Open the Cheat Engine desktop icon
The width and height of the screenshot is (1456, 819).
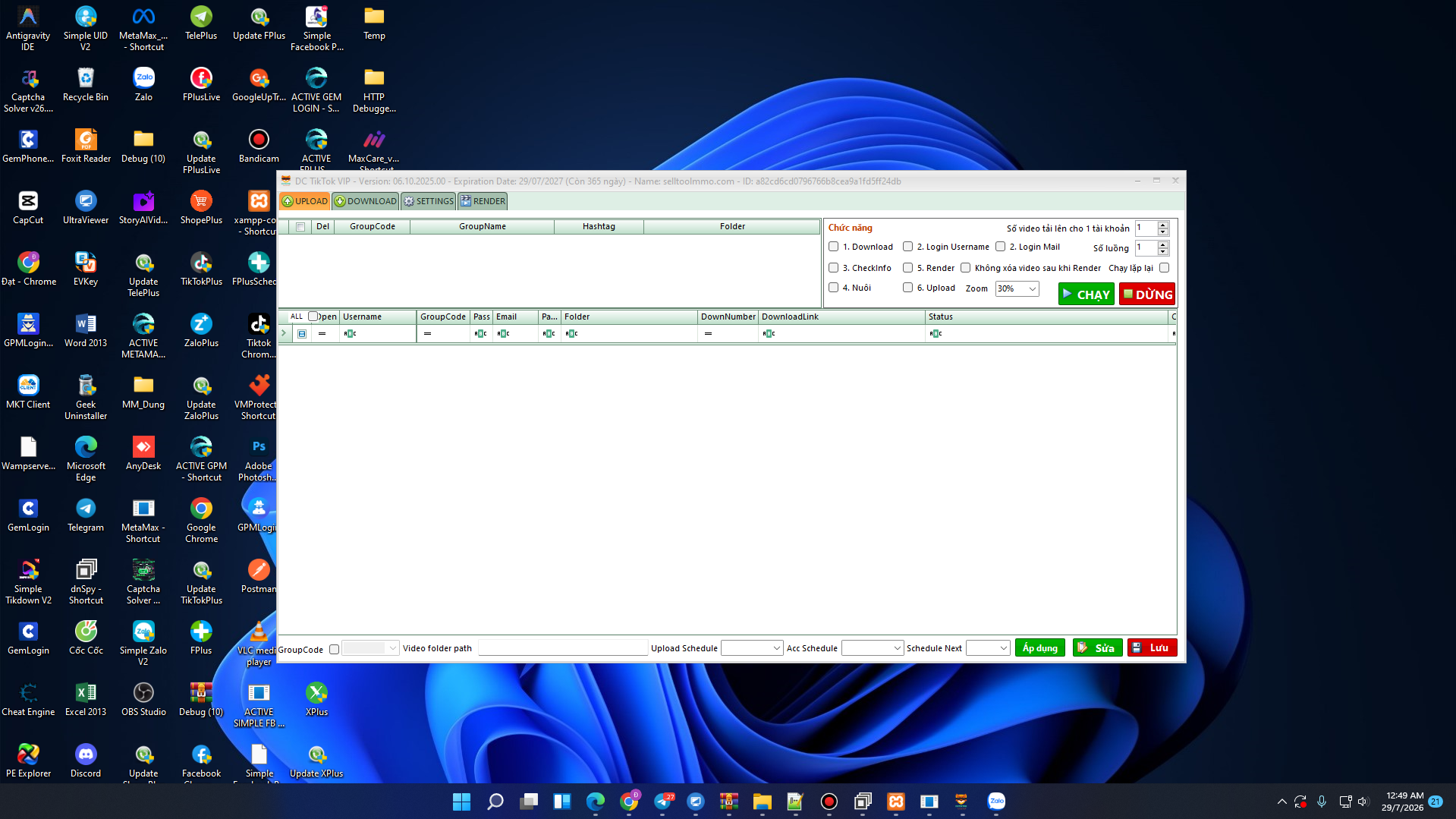click(x=28, y=699)
